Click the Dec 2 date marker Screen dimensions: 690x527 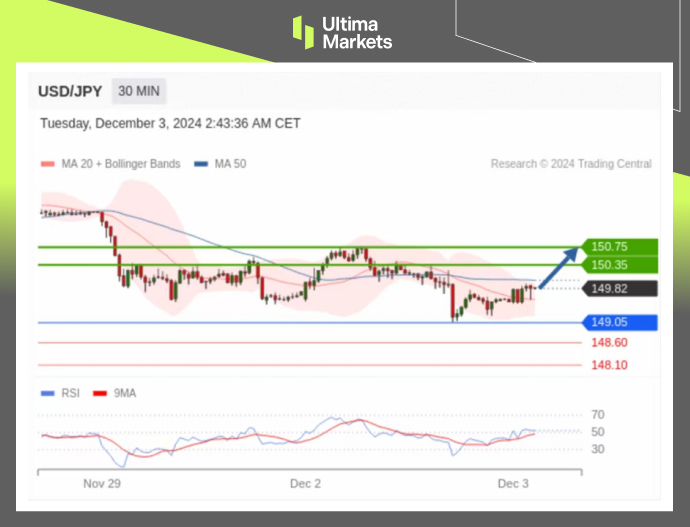[x=305, y=484]
